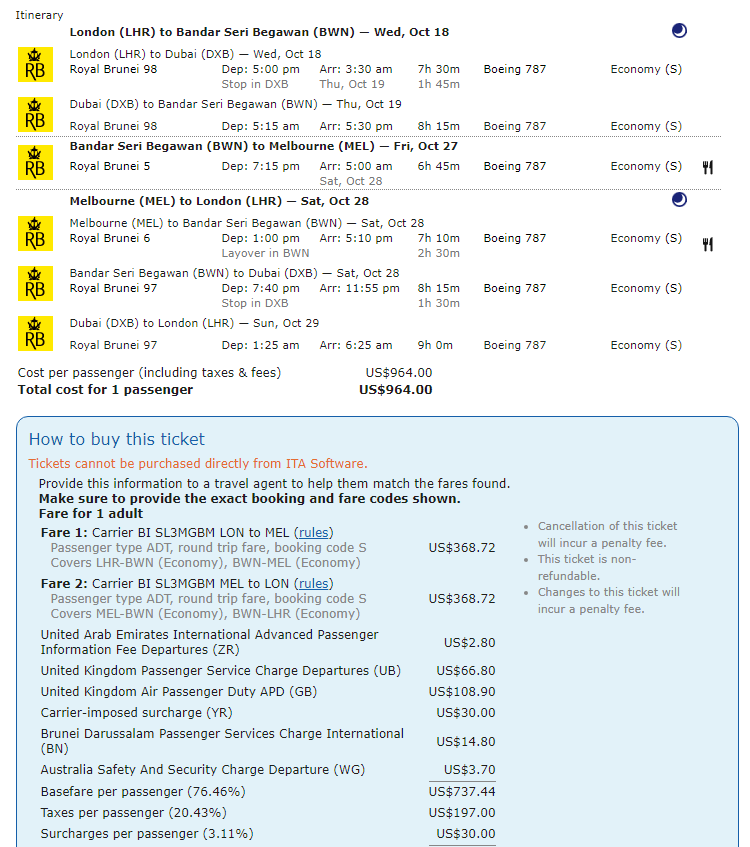Open rules link for Fare 1 LON to MEL
Image resolution: width=750 pixels, height=847 pixels.
click(x=313, y=533)
